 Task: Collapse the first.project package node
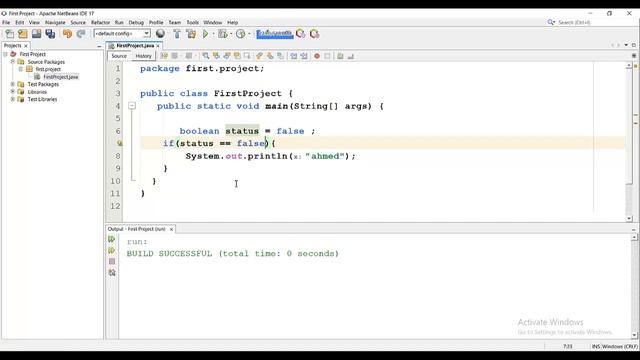[21, 69]
